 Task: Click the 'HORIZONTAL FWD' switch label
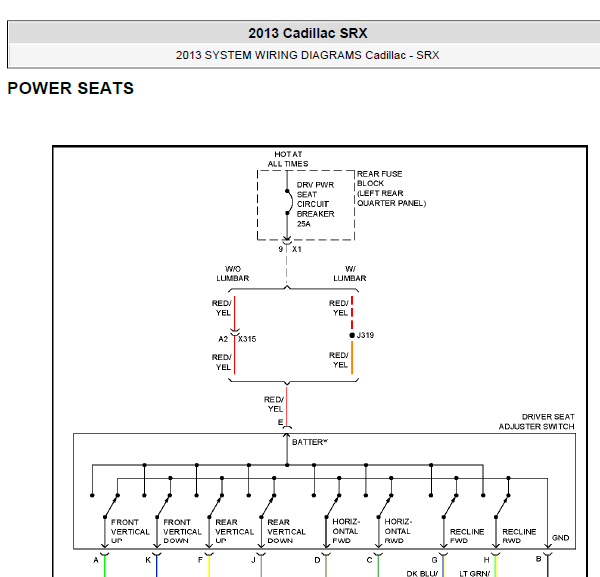point(346,531)
